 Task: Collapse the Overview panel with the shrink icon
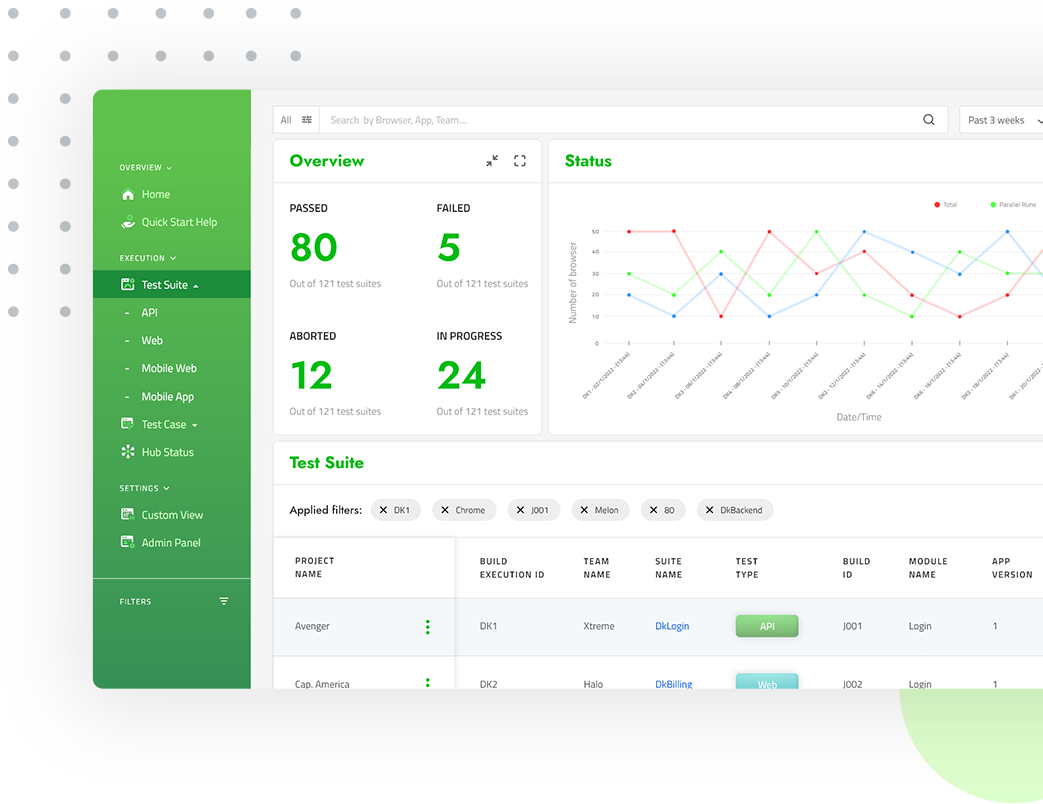[x=491, y=160]
